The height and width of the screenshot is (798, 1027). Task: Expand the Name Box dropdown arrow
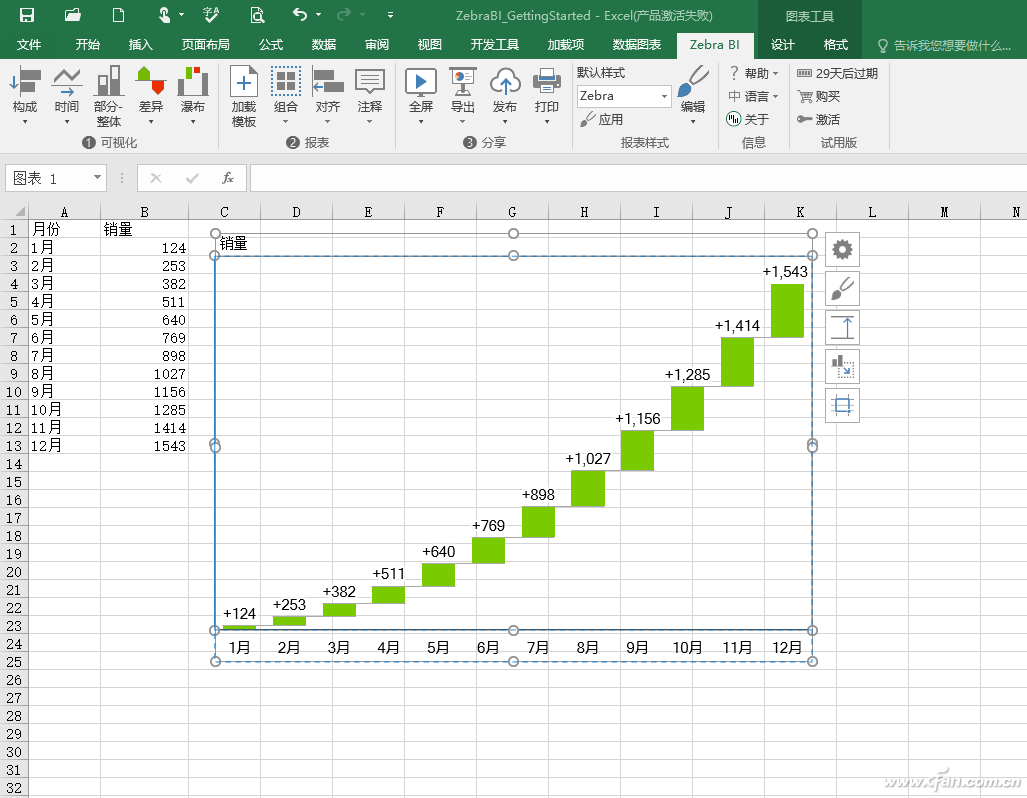click(97, 178)
